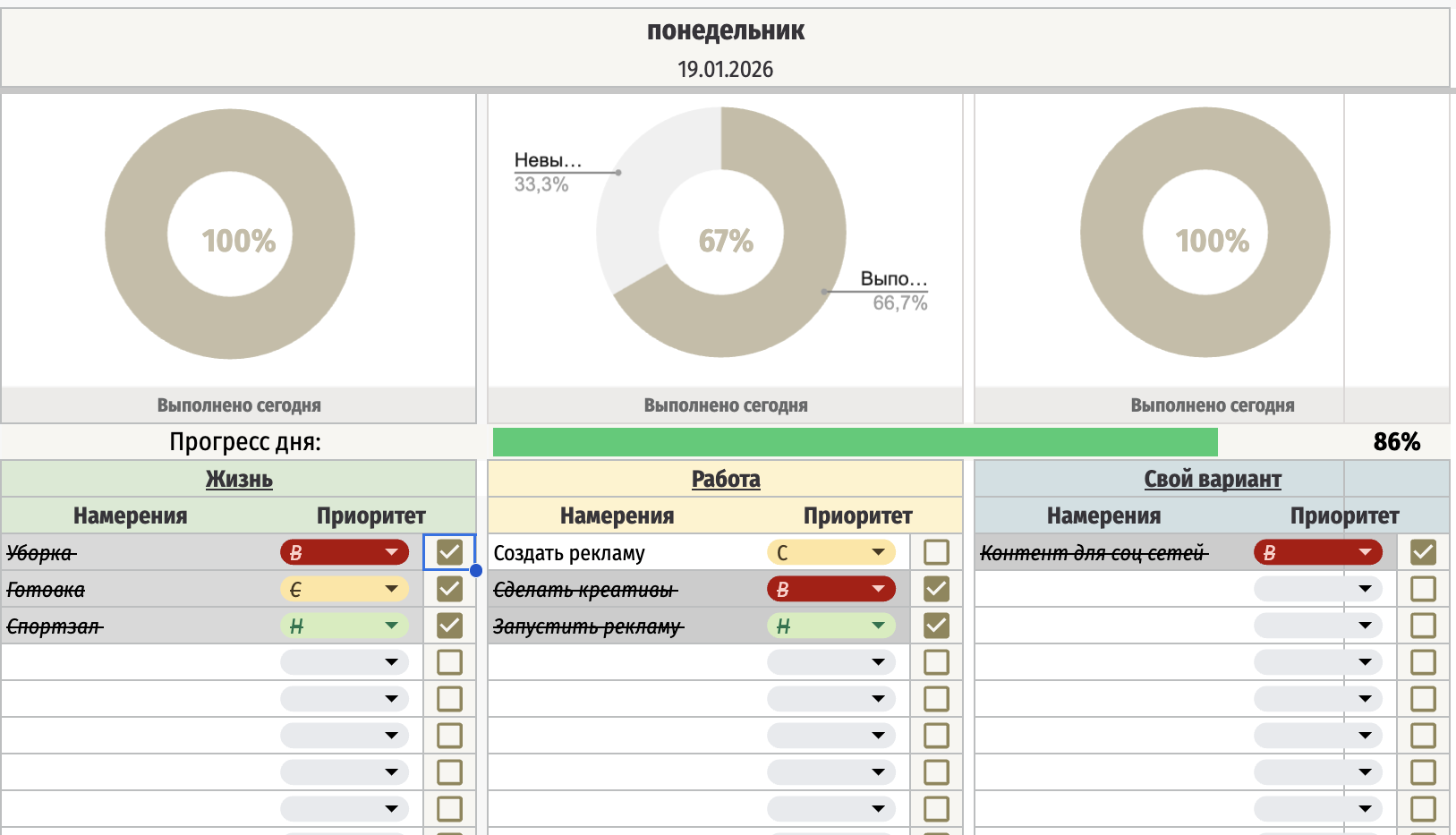Select the 19.01.2026 date cell
The height and width of the screenshot is (835, 1456).
(725, 70)
